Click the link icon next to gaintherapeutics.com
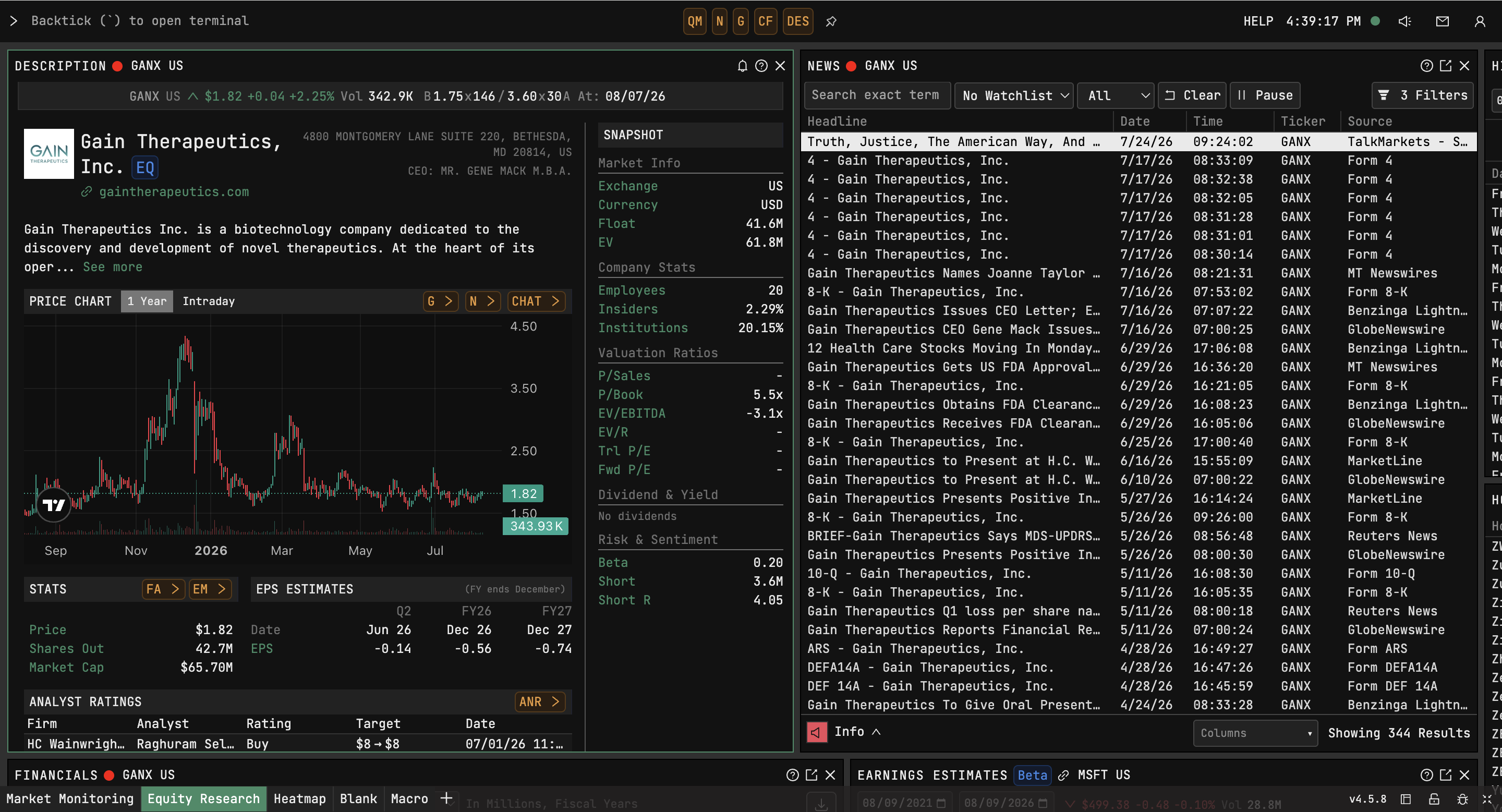 [x=86, y=192]
